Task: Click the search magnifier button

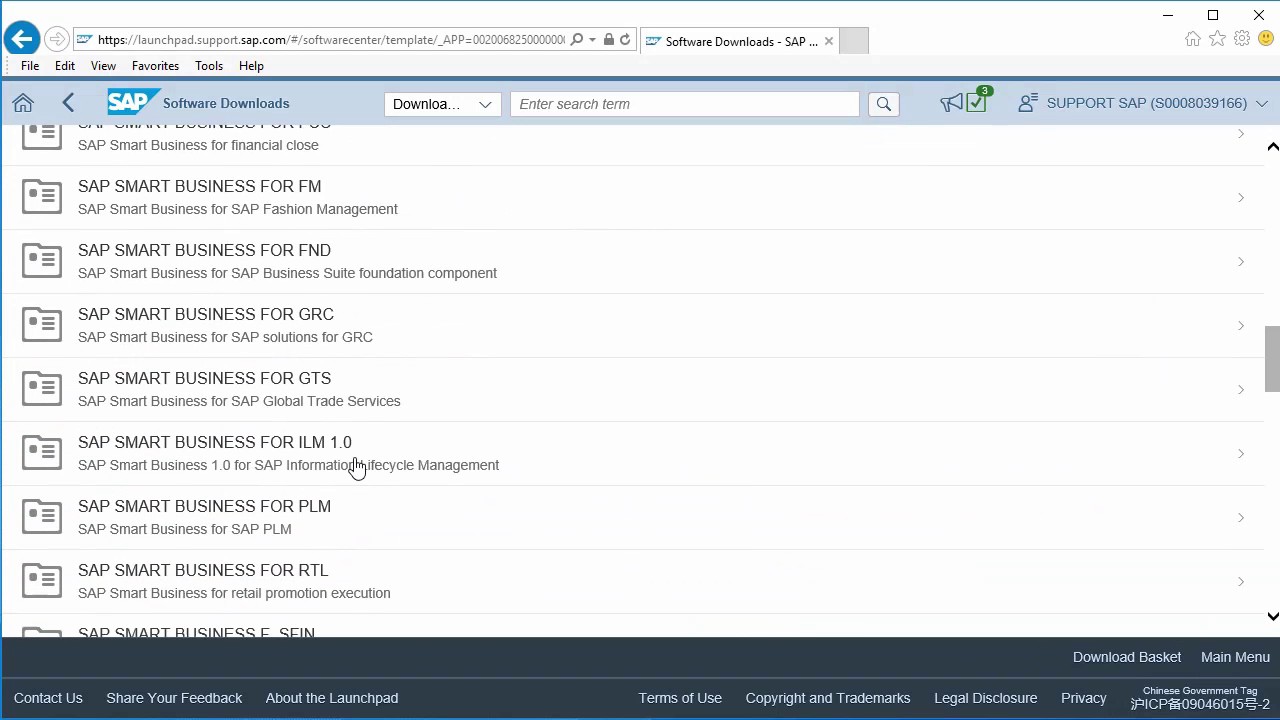Action: [883, 104]
